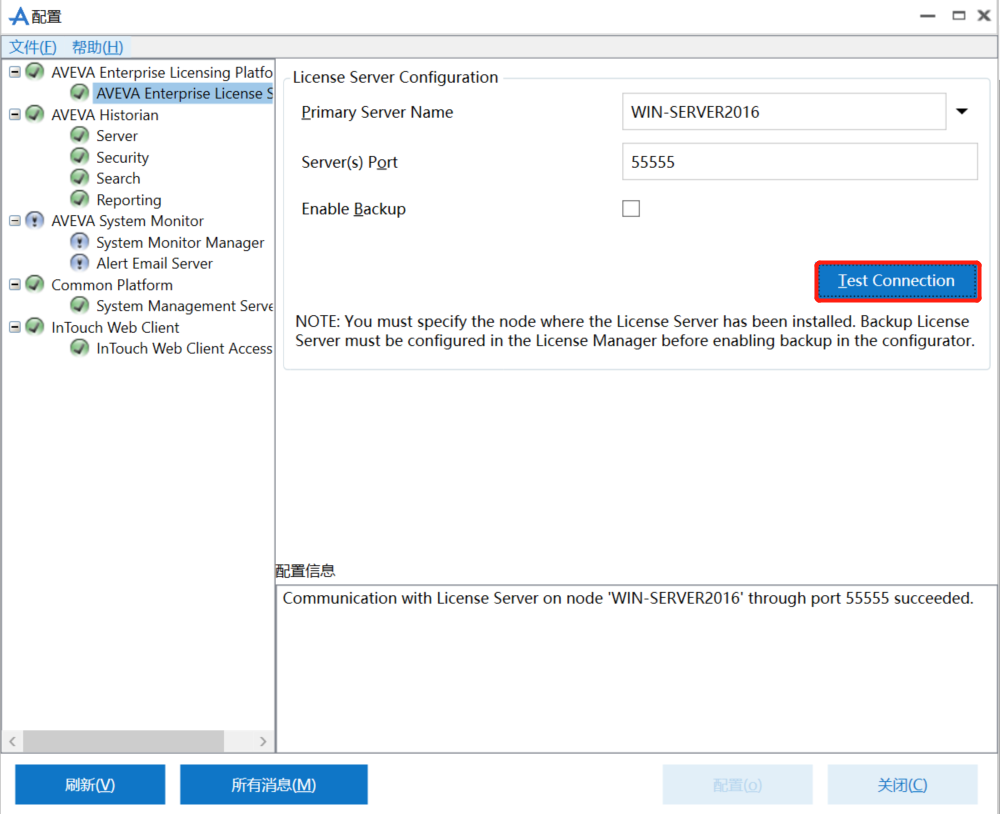Click the green check icon beside Search
Viewport: 1000px width, 814px height.
(x=80, y=178)
